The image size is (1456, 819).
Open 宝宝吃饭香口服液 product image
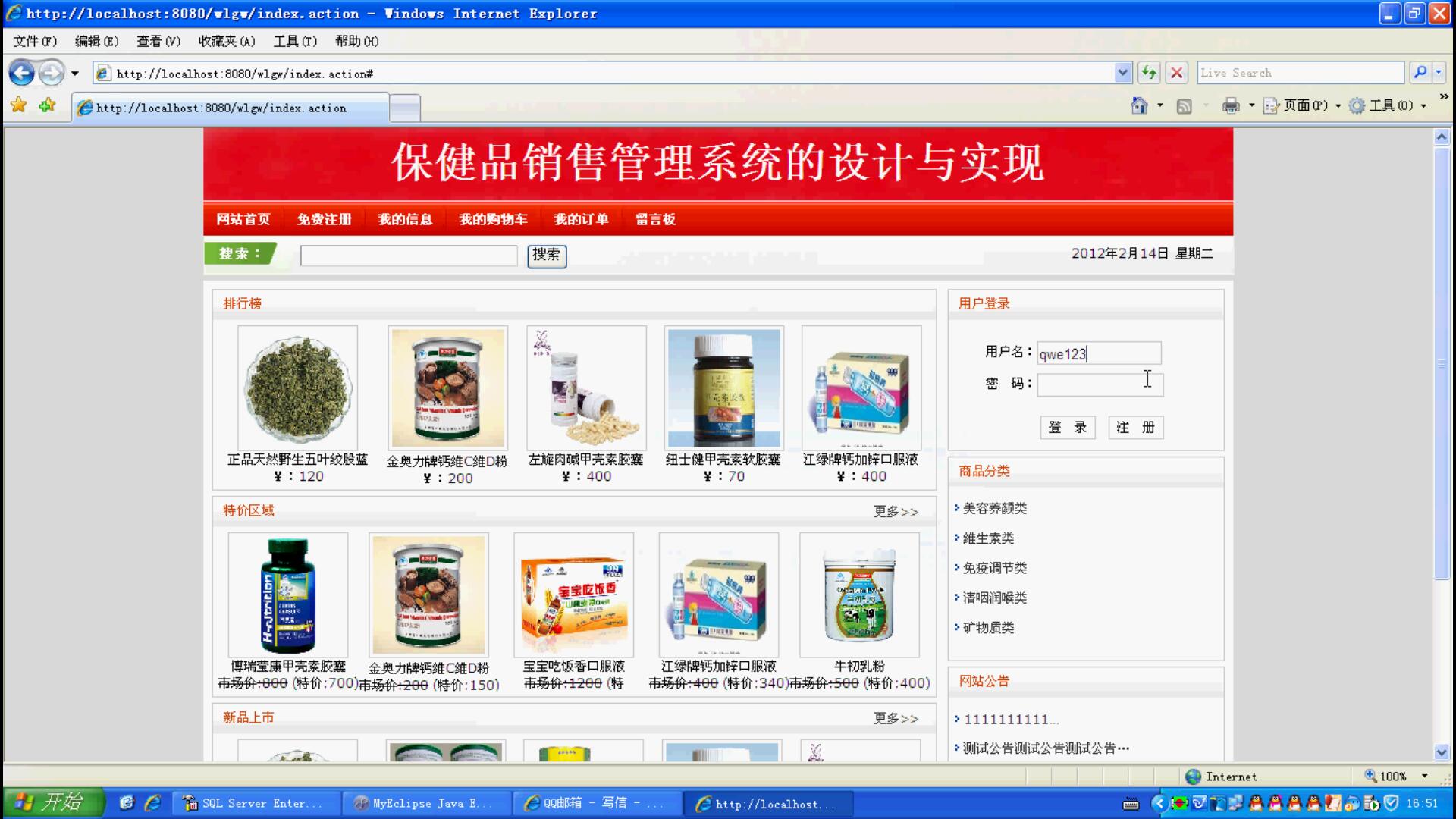[573, 595]
